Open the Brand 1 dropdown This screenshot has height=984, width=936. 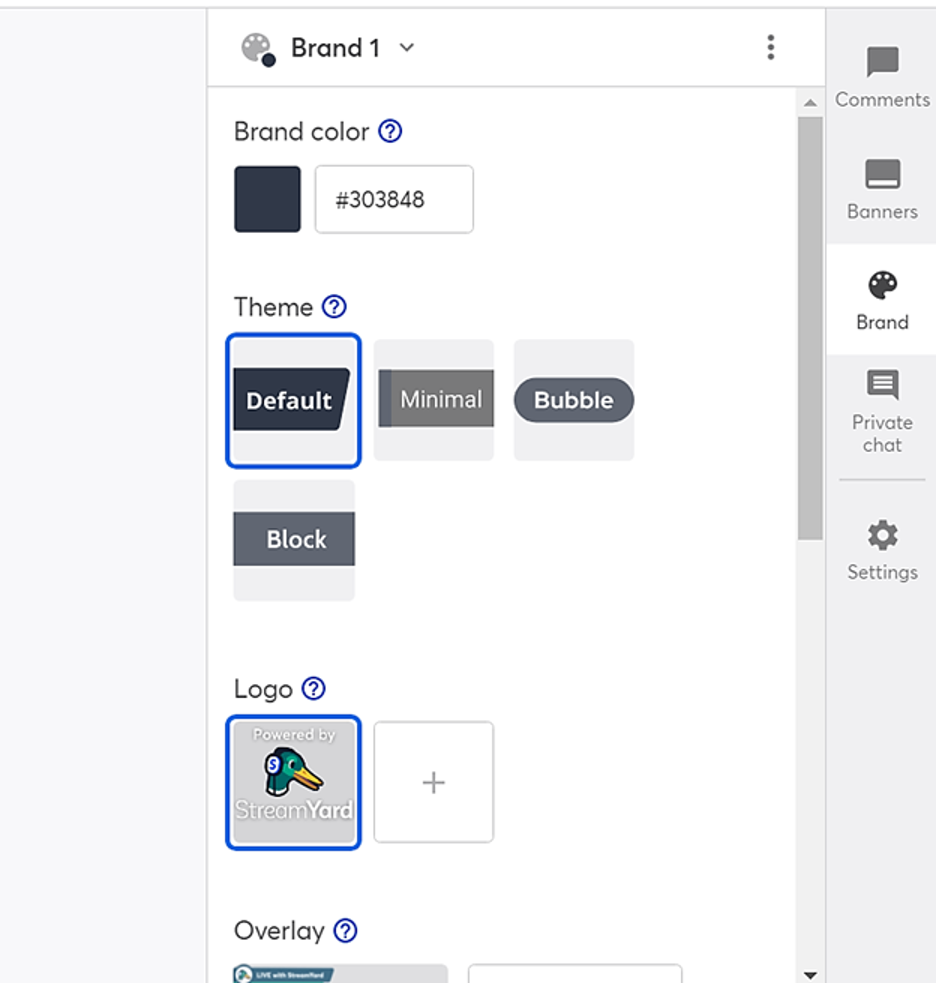point(405,47)
